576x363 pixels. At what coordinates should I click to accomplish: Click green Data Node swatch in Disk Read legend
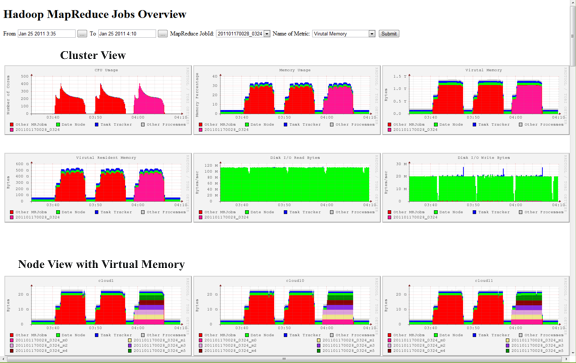click(247, 212)
